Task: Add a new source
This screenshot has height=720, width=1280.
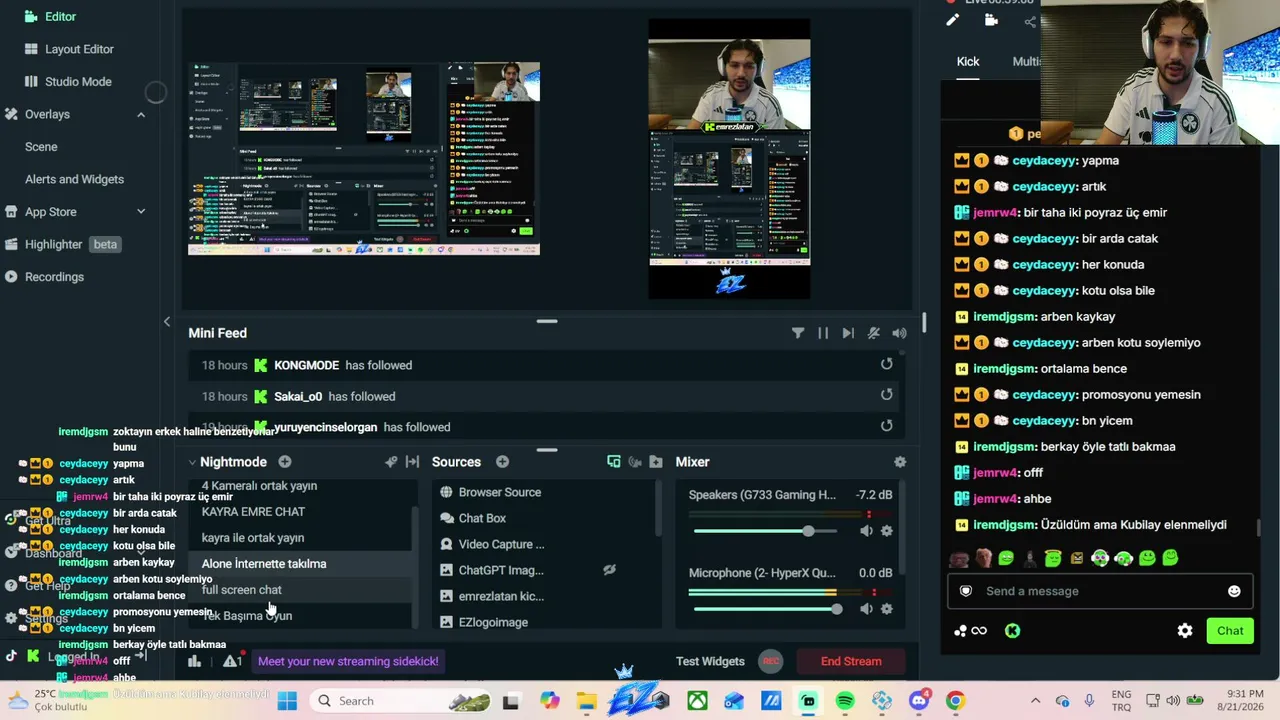Action: [x=502, y=462]
